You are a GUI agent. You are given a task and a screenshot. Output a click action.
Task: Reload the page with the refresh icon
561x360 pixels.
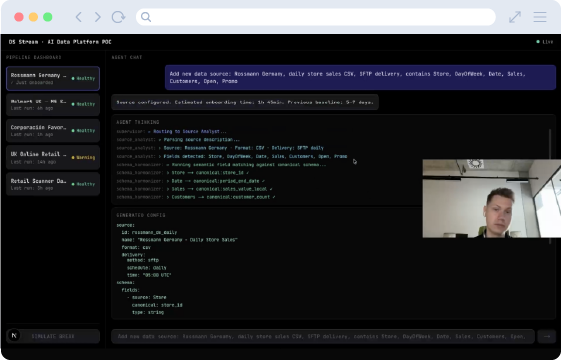[x=118, y=17]
